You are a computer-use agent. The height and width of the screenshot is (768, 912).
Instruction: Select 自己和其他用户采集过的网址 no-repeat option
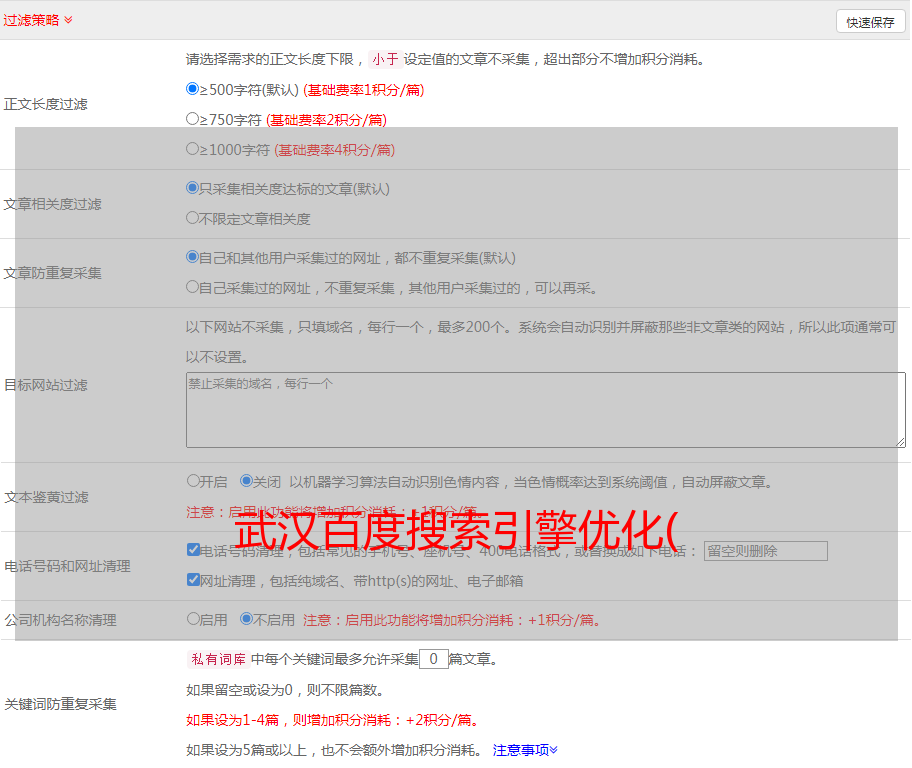click(x=193, y=257)
